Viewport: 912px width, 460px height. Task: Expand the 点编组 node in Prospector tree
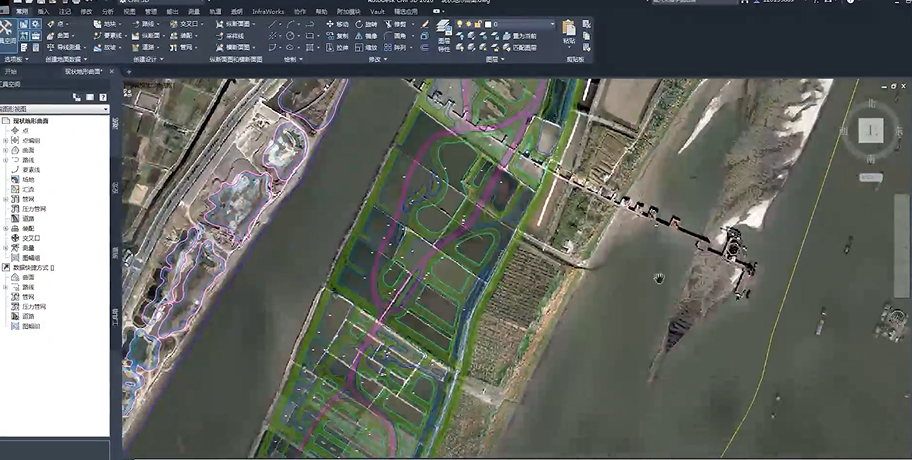click(6, 140)
